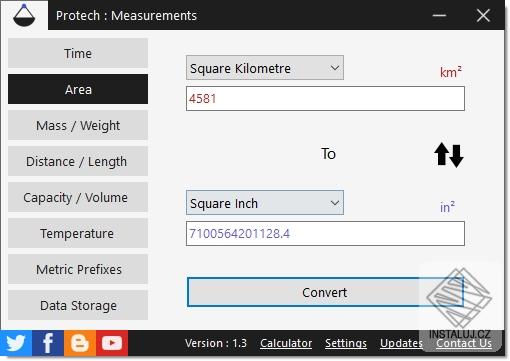Click the Convert button
The width and height of the screenshot is (510, 361).
point(325,292)
